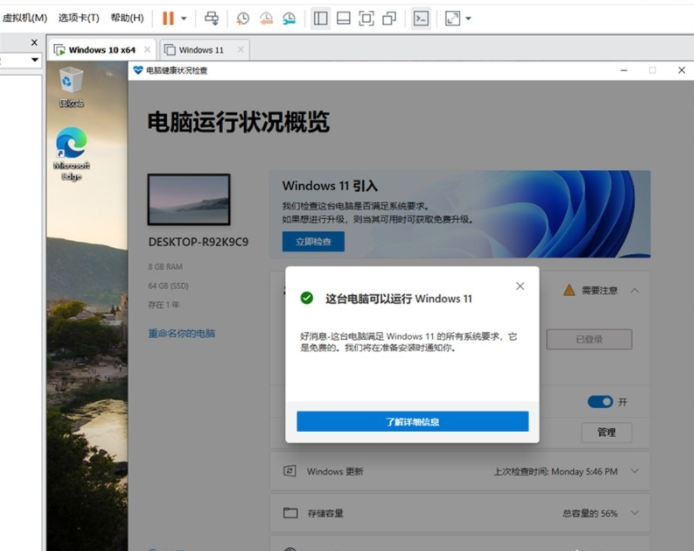Screen dimensions: 694x551
Task: Click the revert to snapshot icon
Action: point(266,18)
